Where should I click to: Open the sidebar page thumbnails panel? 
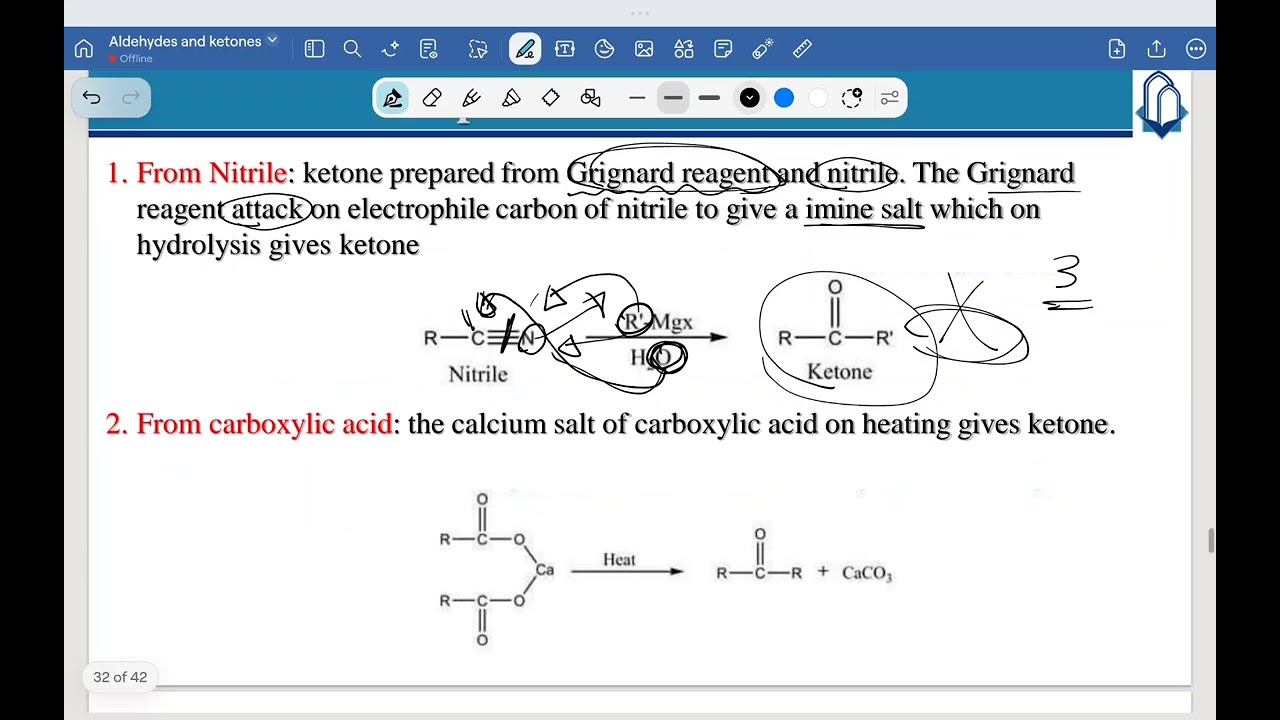[x=314, y=49]
